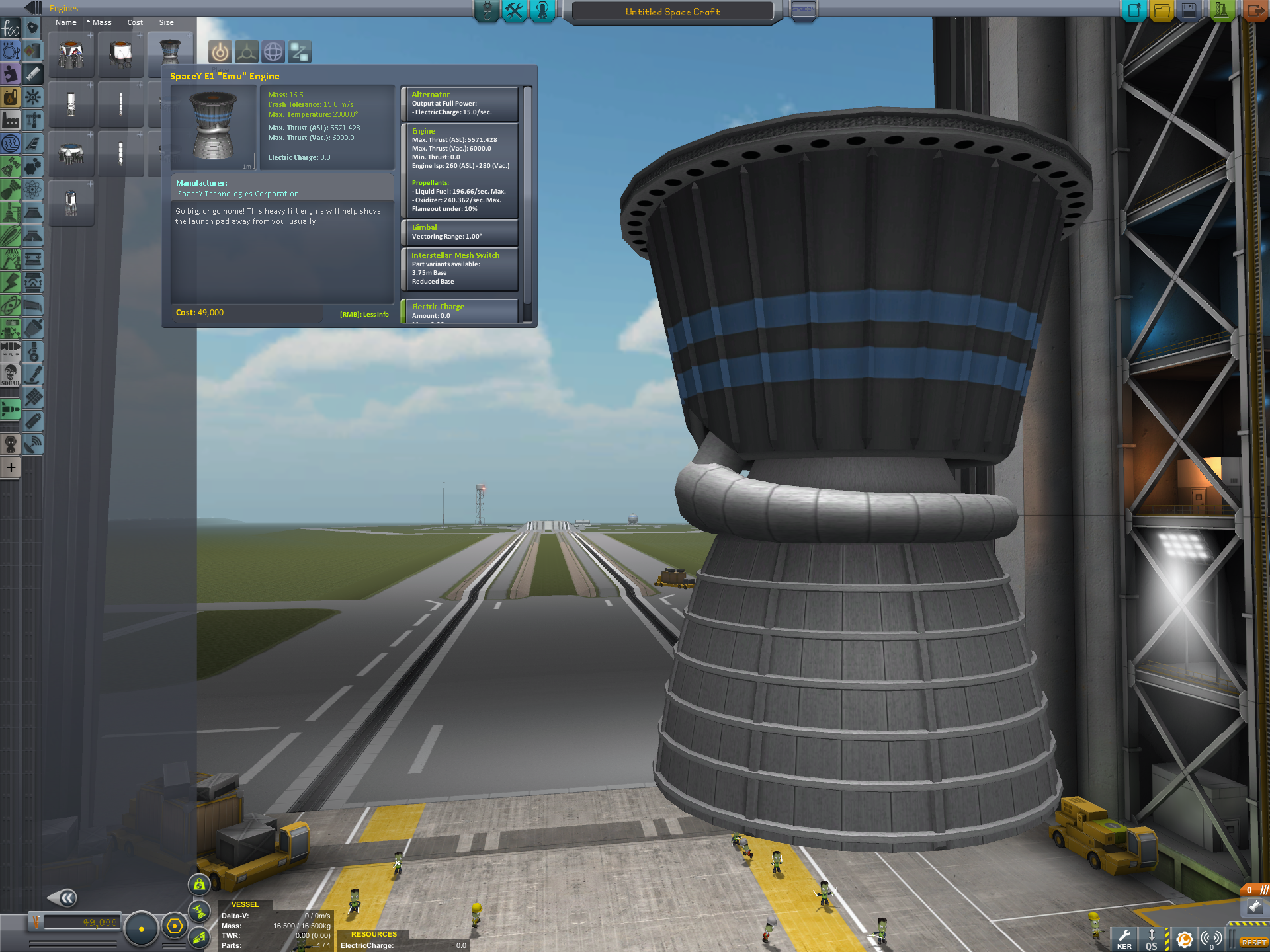Screen dimensions: 1270x952
Task: Exit the Vehicle Assembly Building
Action: (x=1255, y=11)
